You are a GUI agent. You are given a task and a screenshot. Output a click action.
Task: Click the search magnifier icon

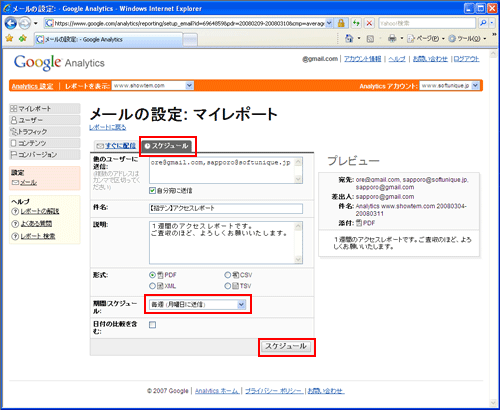click(483, 23)
